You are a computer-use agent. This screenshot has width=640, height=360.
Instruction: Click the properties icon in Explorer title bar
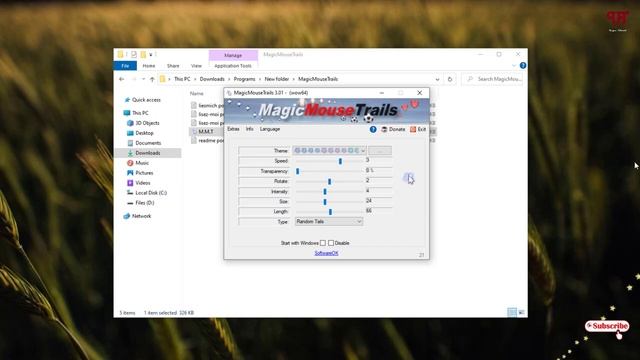click(134, 54)
